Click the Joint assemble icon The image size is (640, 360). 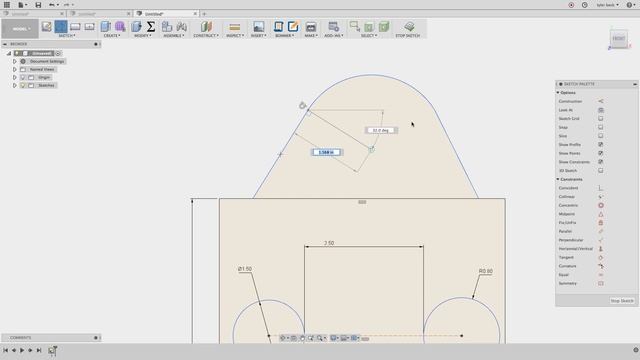pos(182,27)
